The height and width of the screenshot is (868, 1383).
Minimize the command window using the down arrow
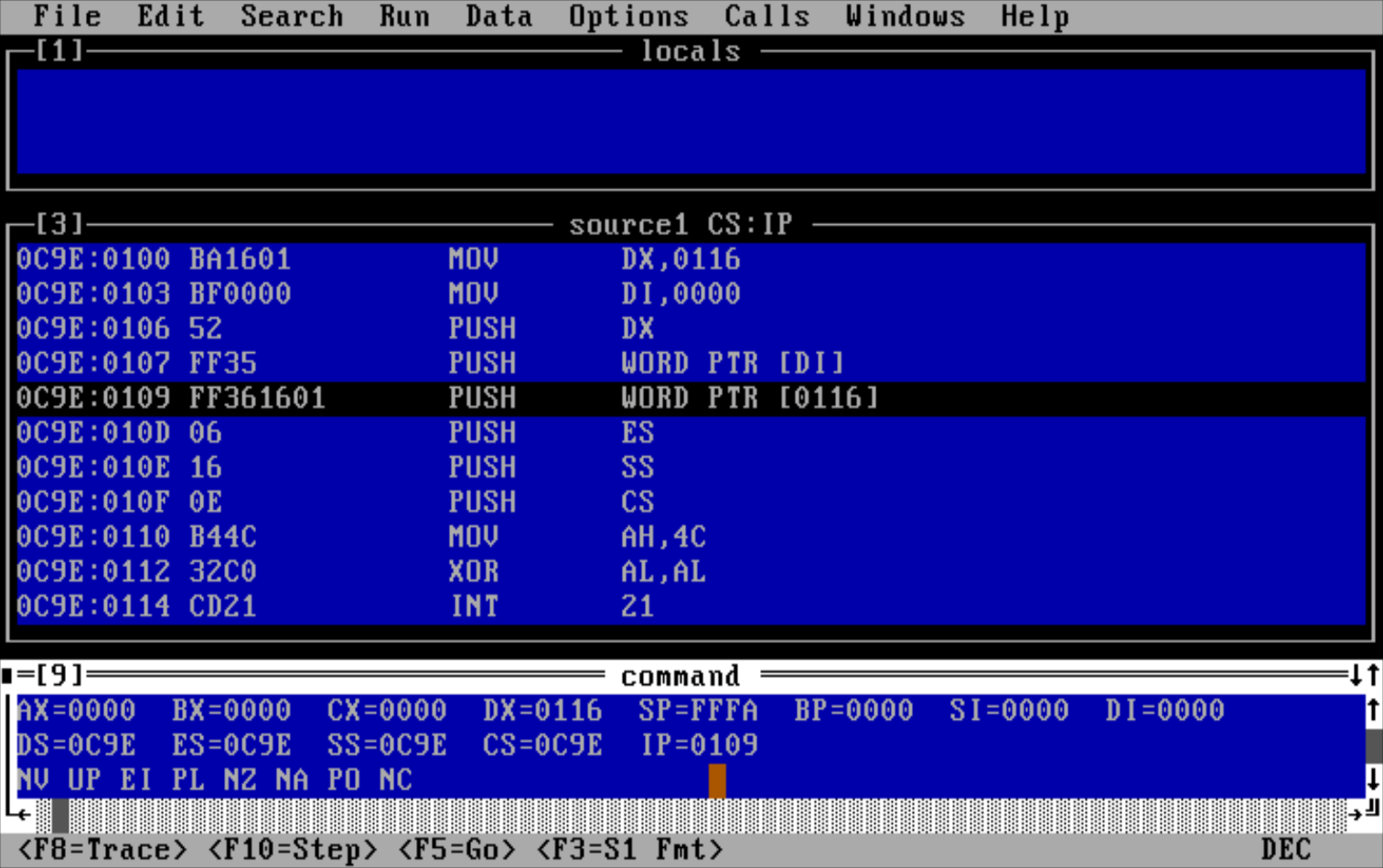pyautogui.click(x=1356, y=675)
